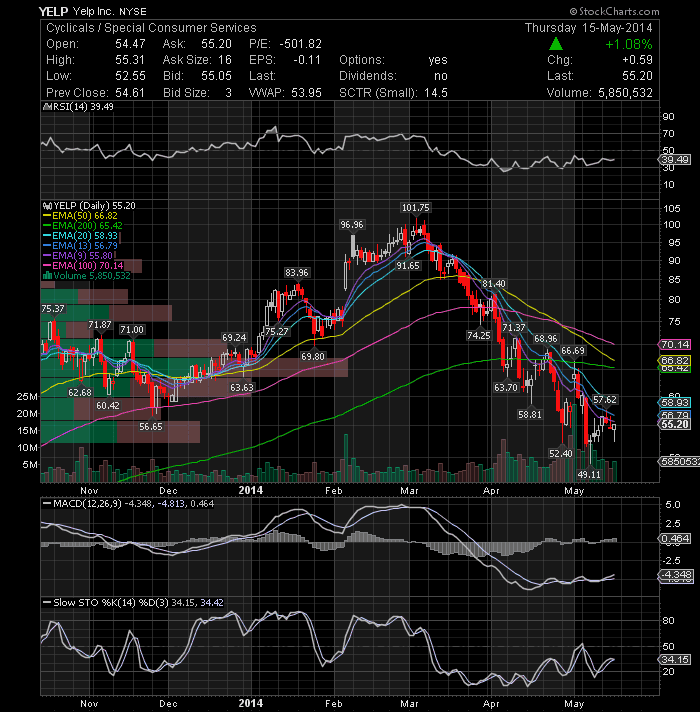Click the green up-arrow change indicator

tap(556, 44)
